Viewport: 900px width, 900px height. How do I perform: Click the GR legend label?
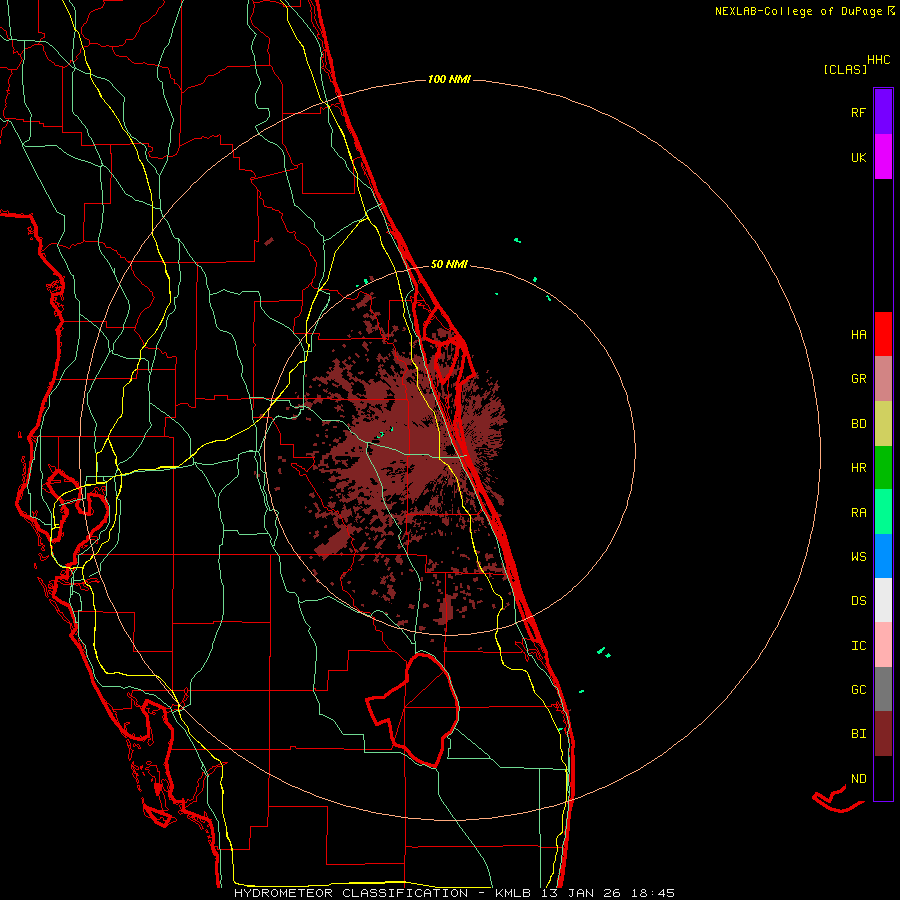pos(858,379)
